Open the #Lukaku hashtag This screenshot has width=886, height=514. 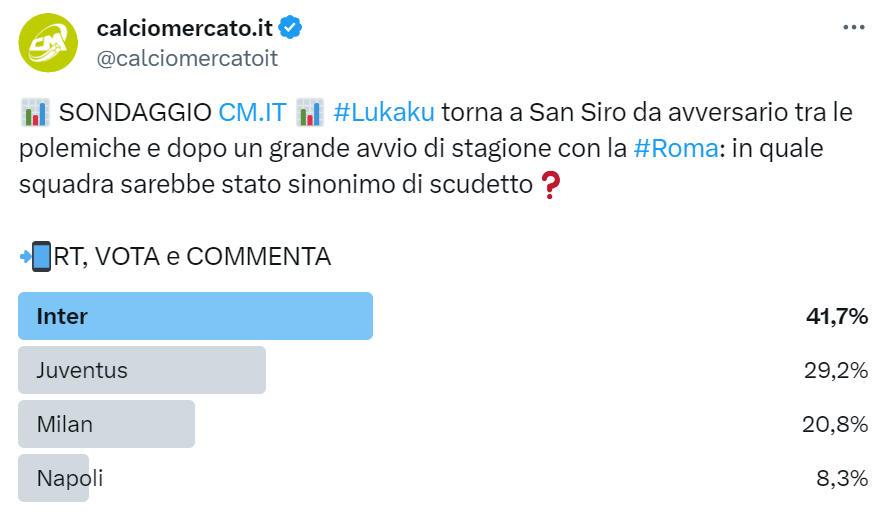click(384, 112)
